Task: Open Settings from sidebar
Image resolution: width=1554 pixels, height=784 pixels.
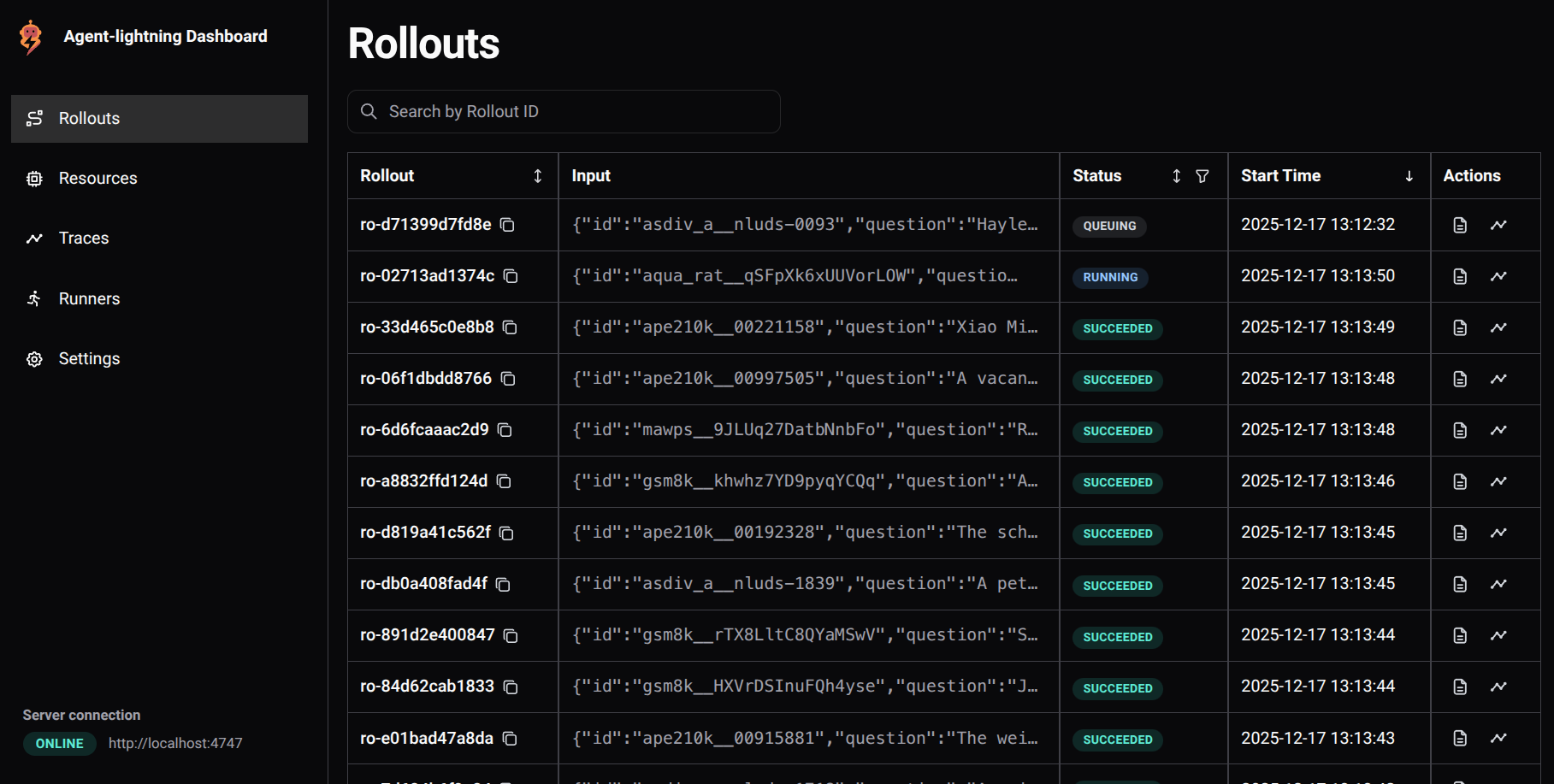Action: 89,359
